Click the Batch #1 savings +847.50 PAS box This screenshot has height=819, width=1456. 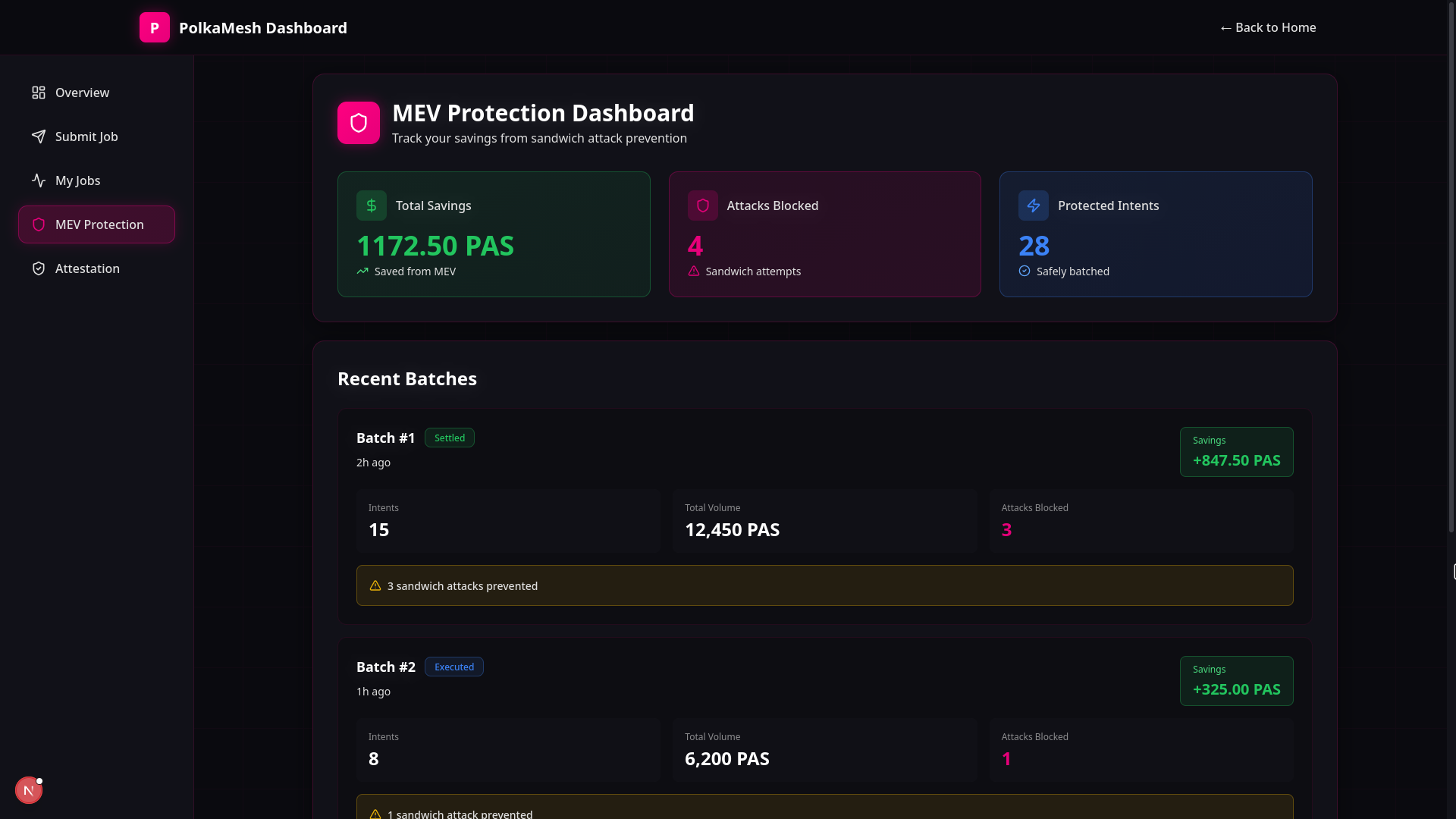pos(1236,452)
